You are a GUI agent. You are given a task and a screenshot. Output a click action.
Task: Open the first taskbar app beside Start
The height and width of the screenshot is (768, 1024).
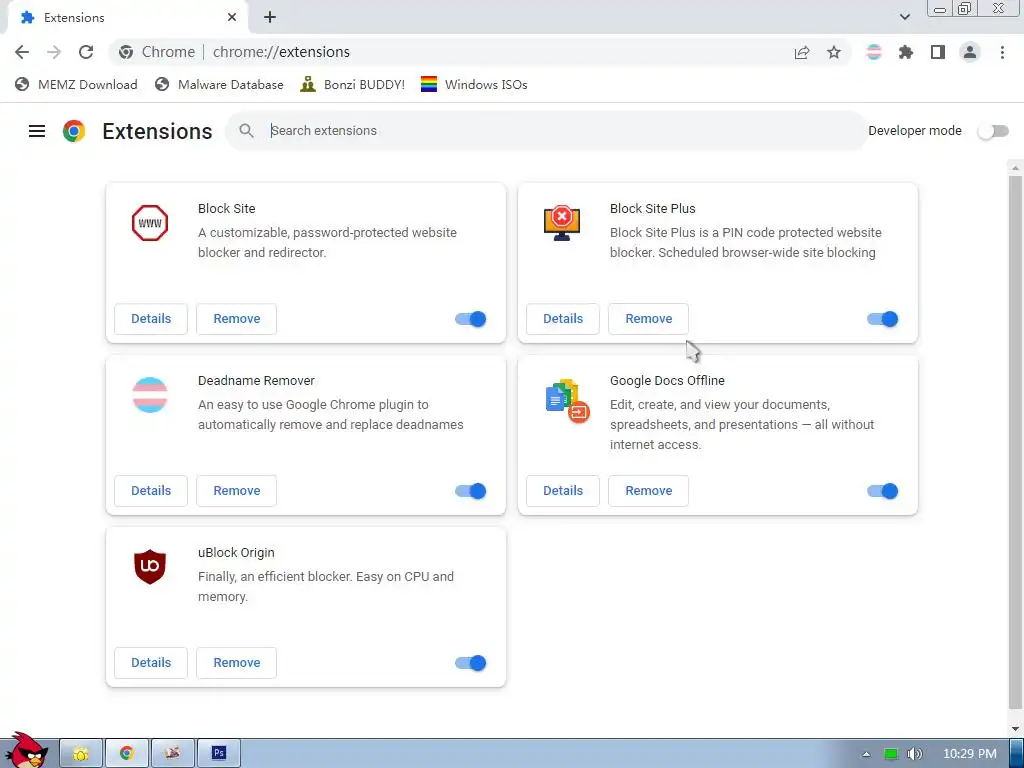(81, 754)
